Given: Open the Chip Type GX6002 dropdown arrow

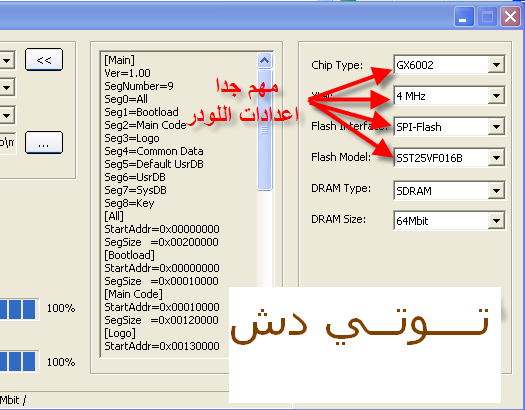Looking at the screenshot, I should 496,65.
